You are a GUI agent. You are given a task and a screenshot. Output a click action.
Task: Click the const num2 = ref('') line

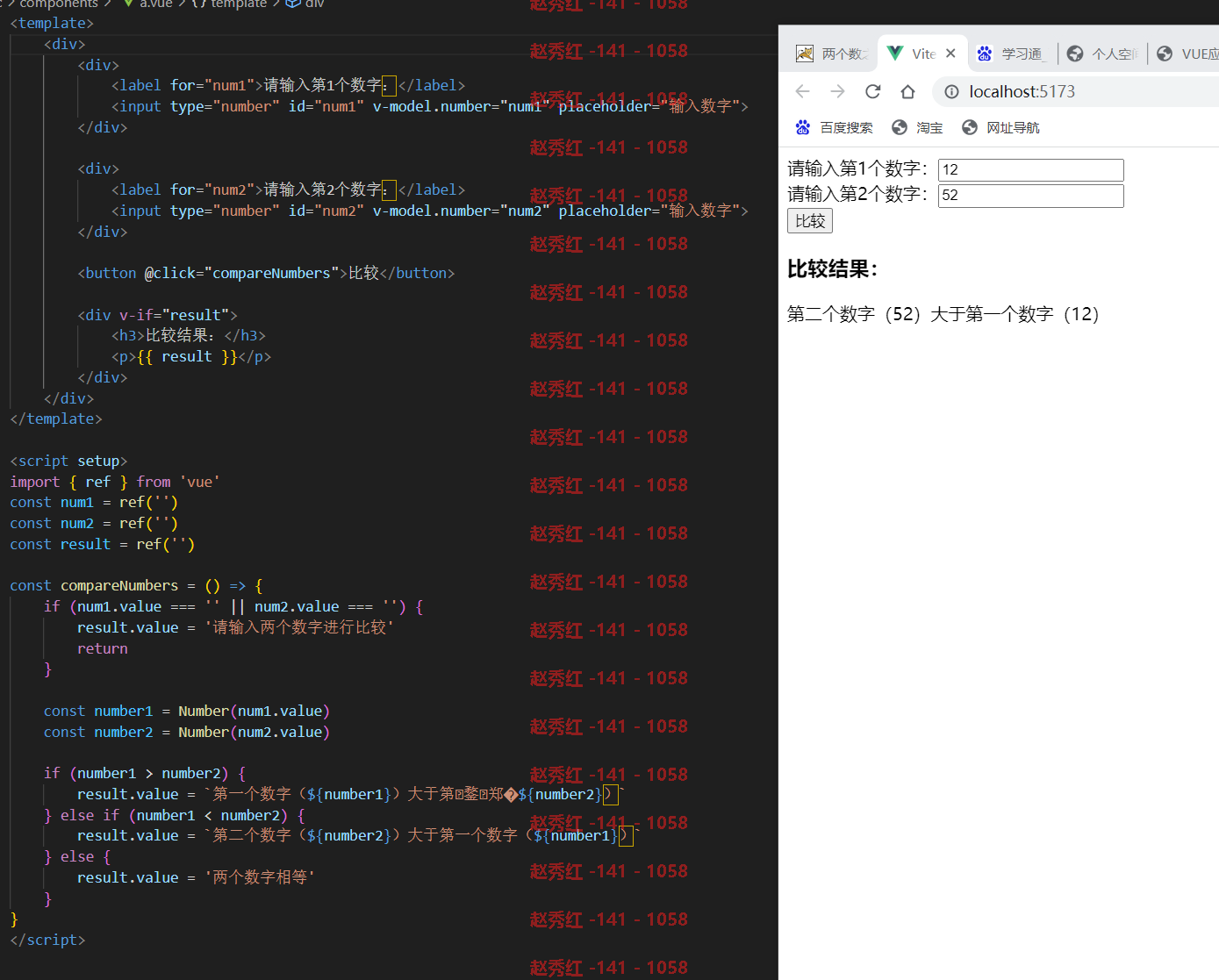(94, 523)
